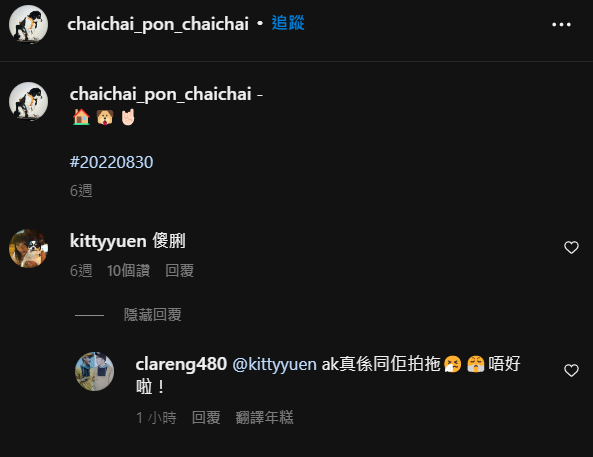Reply to clareng480's comment via 回覆

point(206,418)
